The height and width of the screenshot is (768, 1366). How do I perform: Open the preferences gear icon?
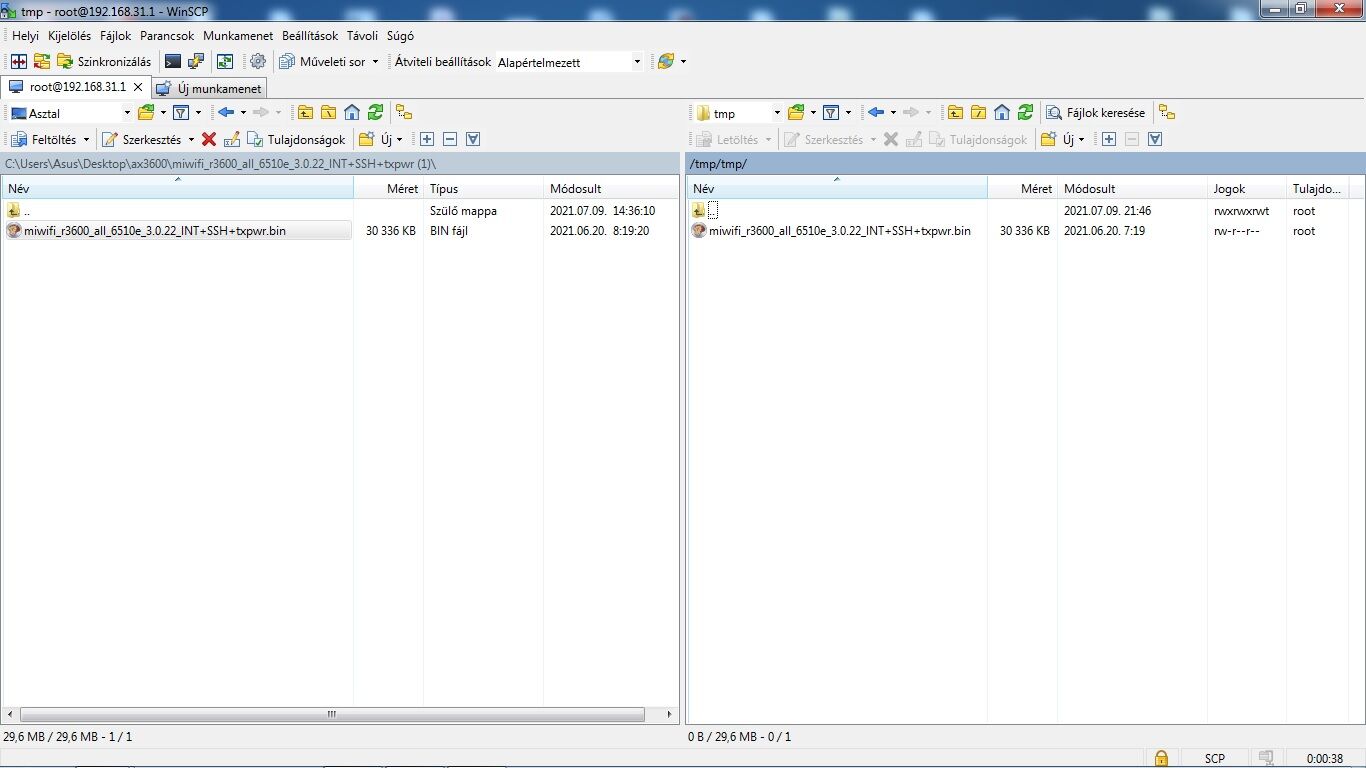click(x=258, y=62)
